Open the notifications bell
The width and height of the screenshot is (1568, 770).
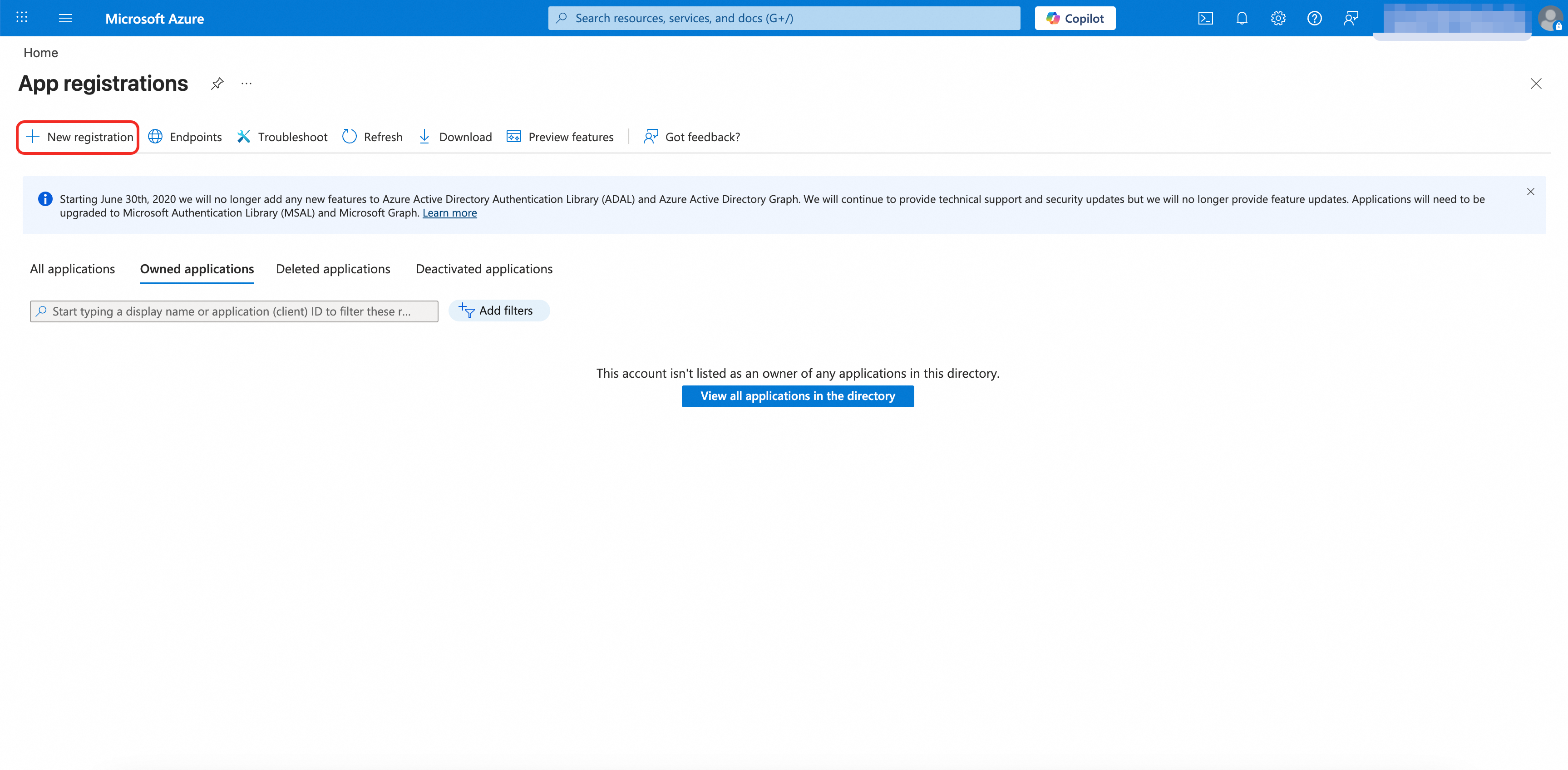tap(1242, 18)
